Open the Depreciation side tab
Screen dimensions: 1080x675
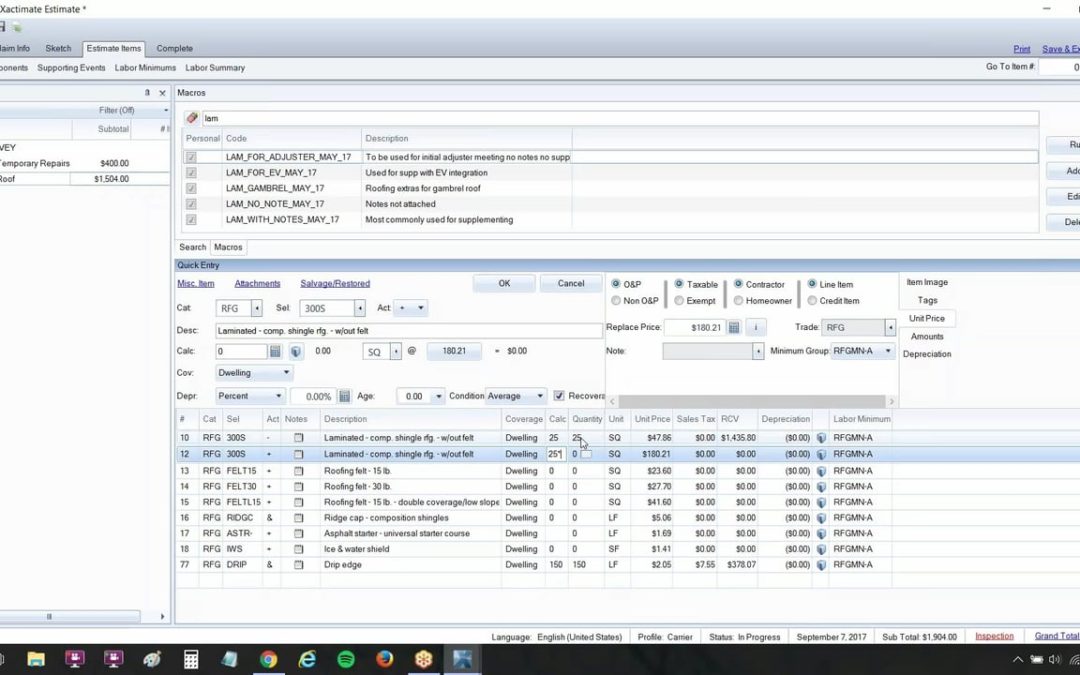pos(926,354)
